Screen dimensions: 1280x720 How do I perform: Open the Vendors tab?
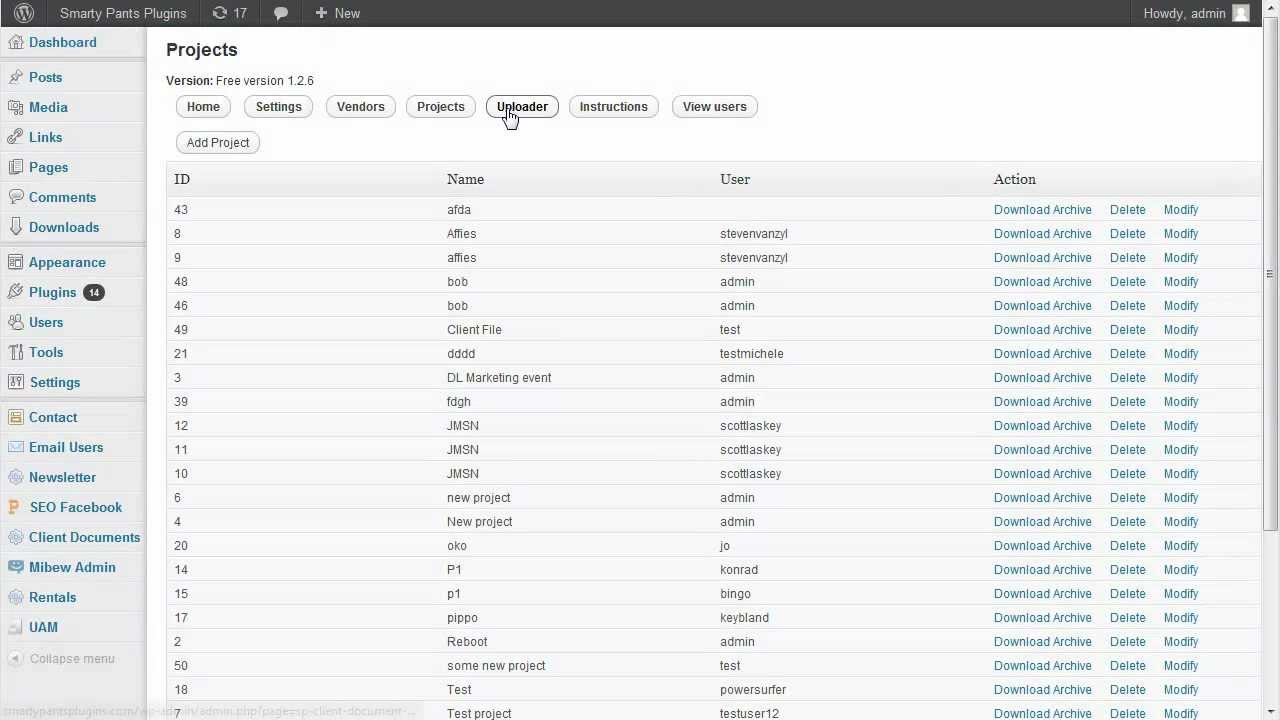click(x=360, y=107)
